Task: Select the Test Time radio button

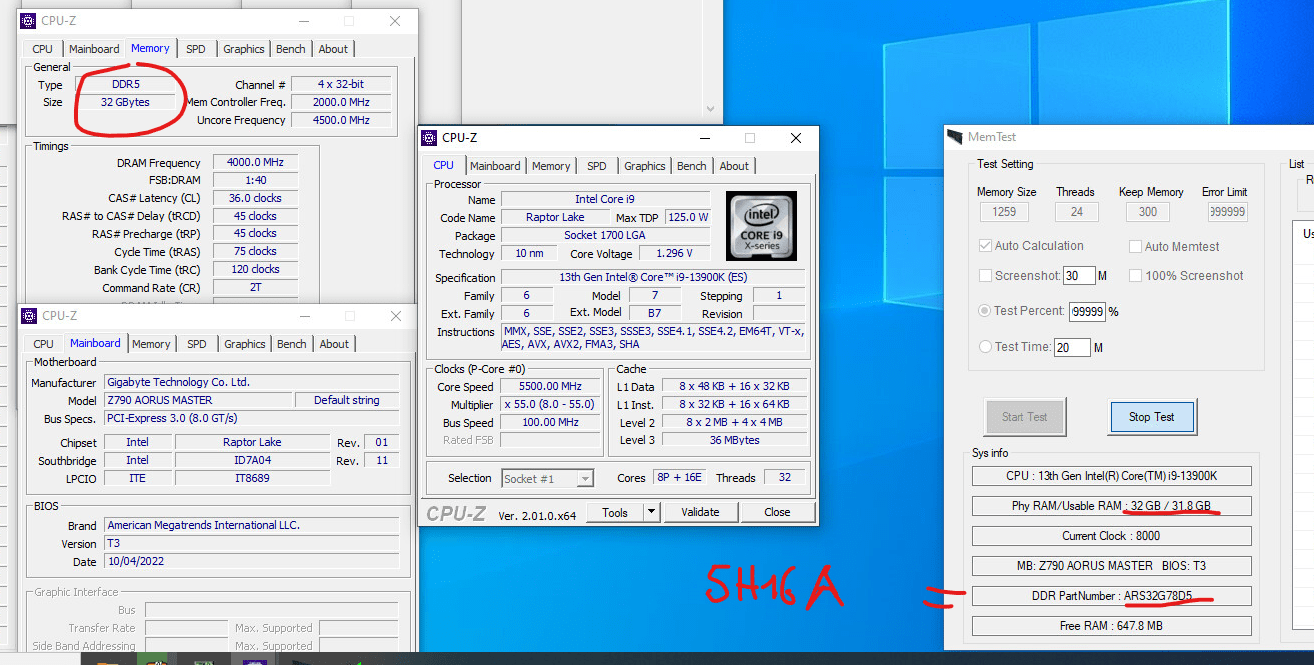Action: (986, 347)
